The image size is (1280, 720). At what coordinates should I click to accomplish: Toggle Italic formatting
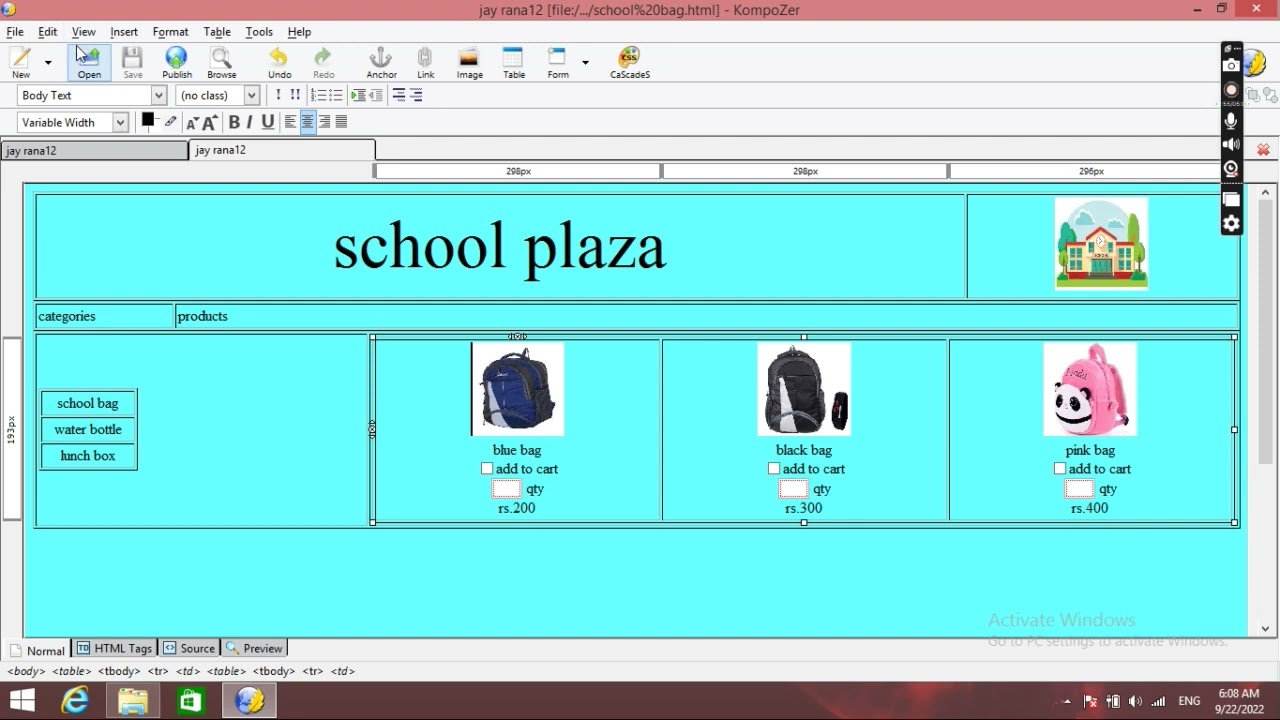pyautogui.click(x=250, y=122)
